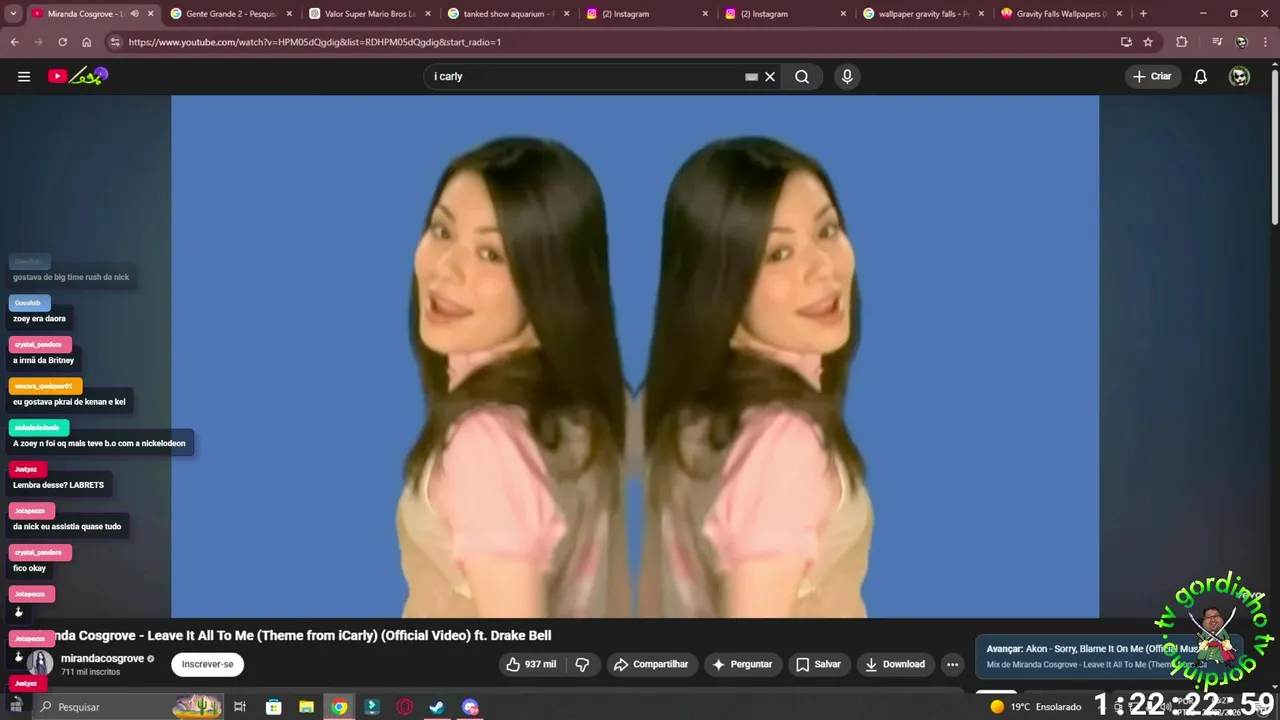Click the Compartilhar share button
1280x720 pixels.
[x=651, y=664]
